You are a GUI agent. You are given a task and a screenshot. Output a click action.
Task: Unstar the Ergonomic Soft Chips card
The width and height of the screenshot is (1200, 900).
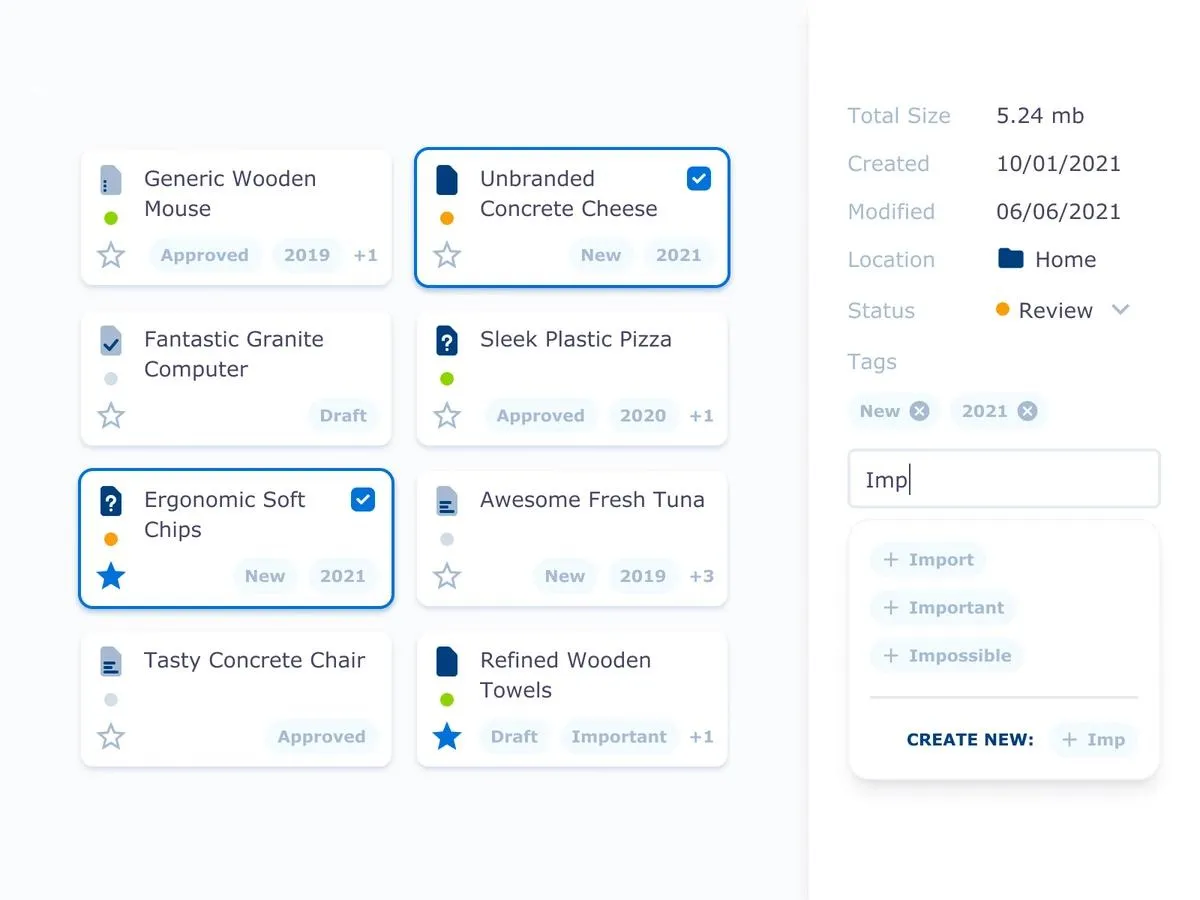pyautogui.click(x=111, y=576)
